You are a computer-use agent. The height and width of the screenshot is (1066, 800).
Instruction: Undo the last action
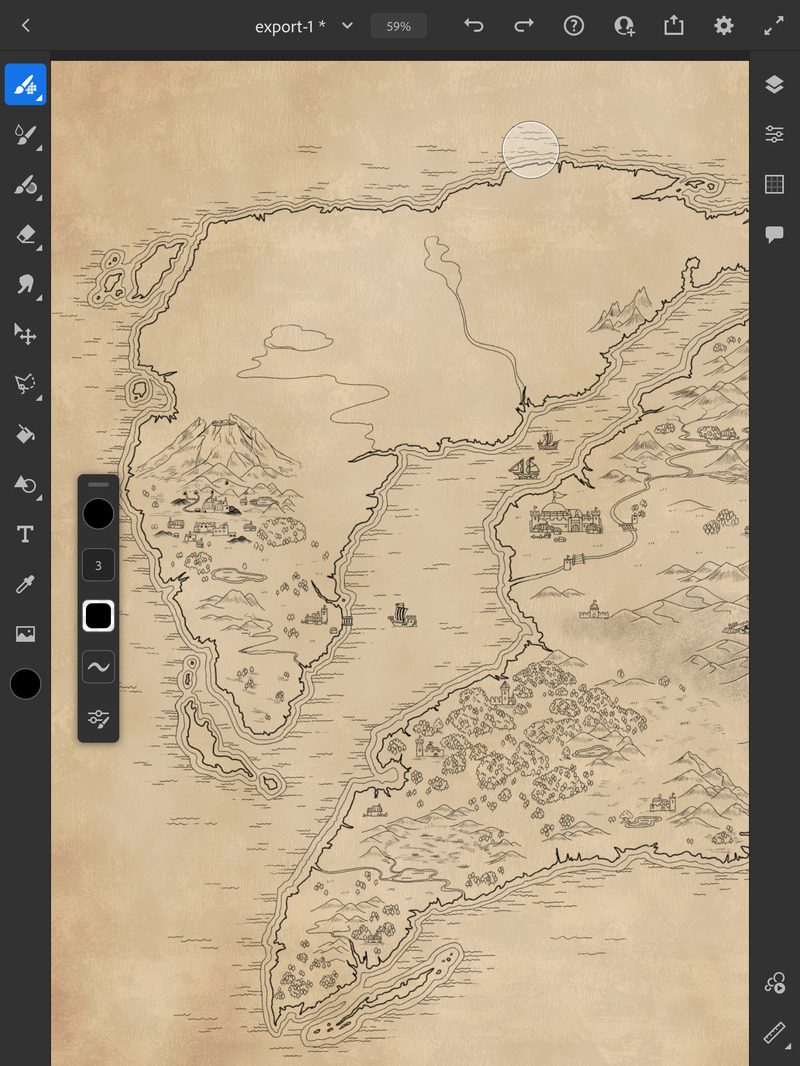click(x=474, y=26)
